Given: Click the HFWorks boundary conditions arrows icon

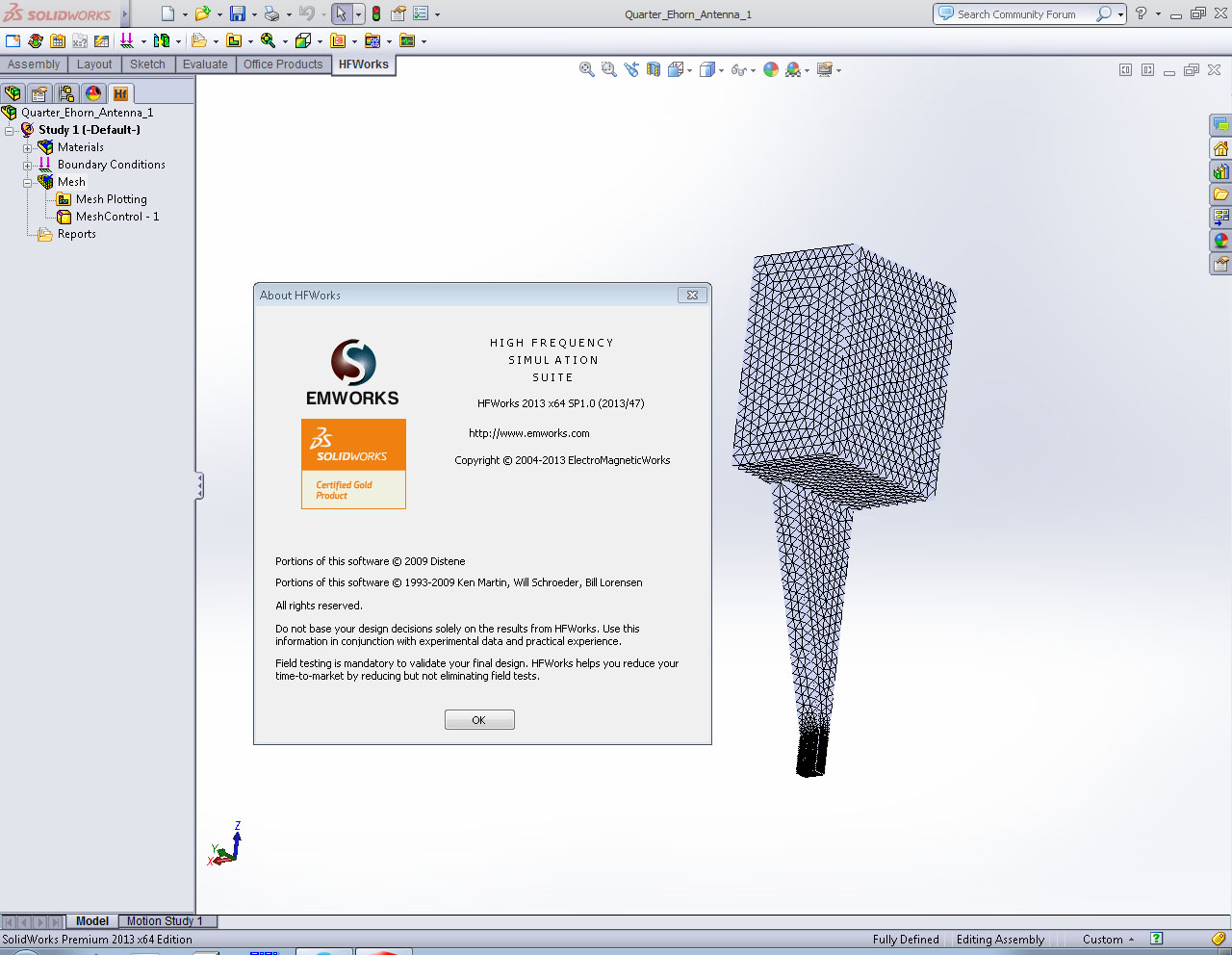Looking at the screenshot, I should (126, 40).
